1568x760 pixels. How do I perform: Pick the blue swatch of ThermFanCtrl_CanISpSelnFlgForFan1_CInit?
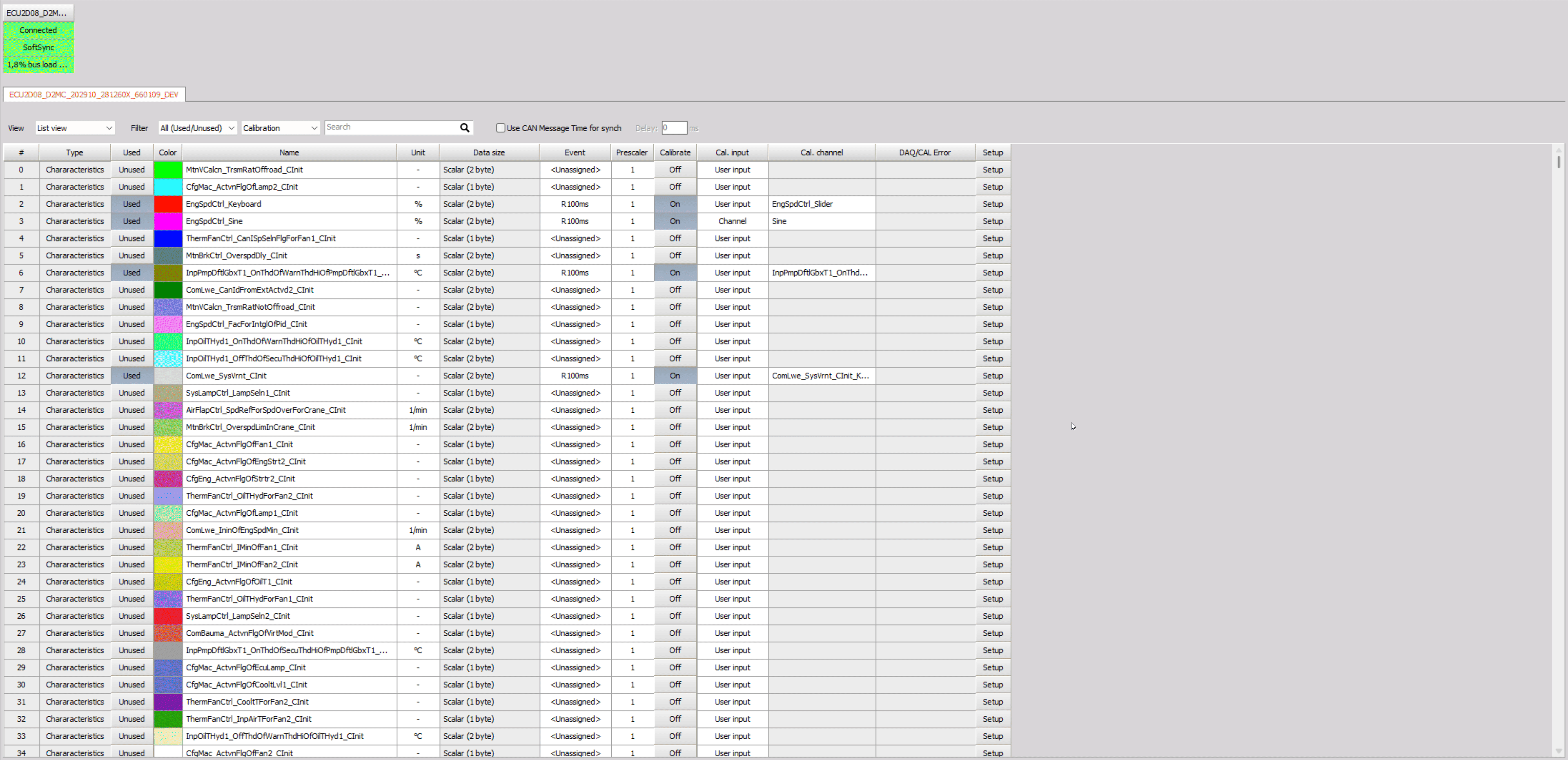168,238
